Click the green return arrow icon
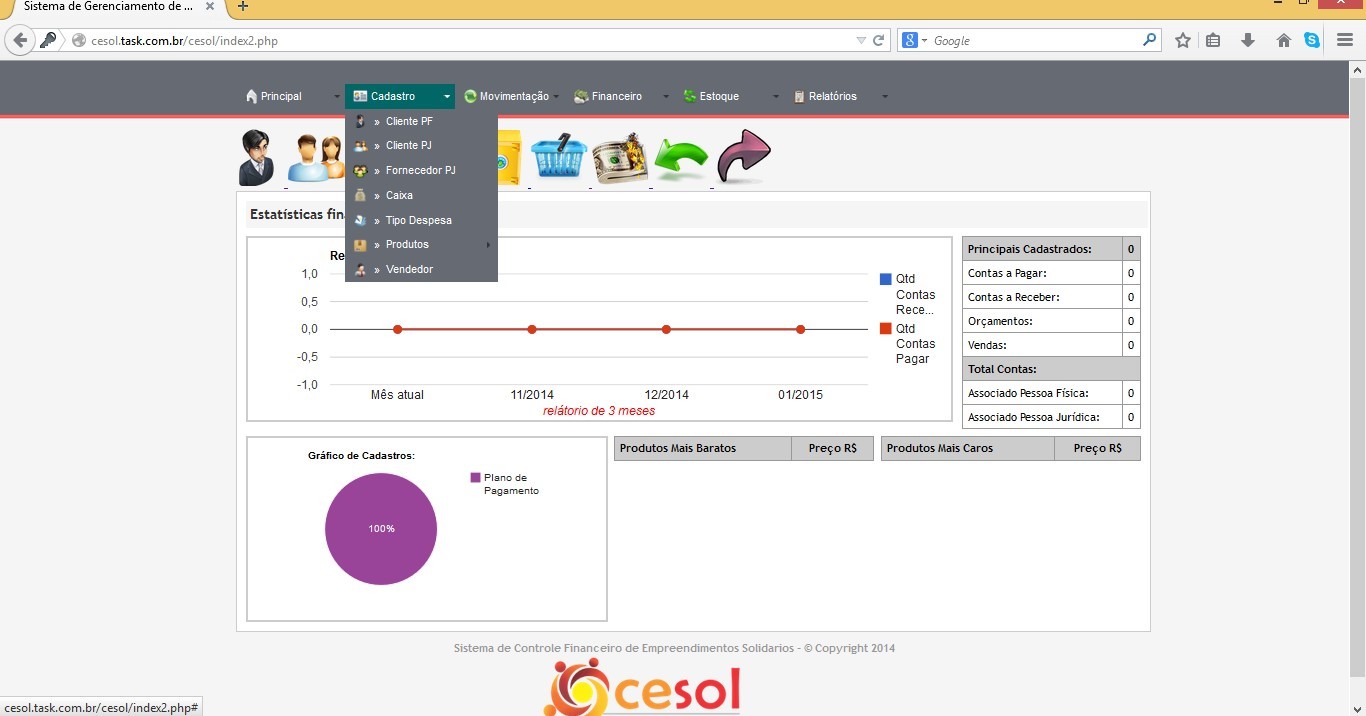This screenshot has height=716, width=1366. coord(681,158)
